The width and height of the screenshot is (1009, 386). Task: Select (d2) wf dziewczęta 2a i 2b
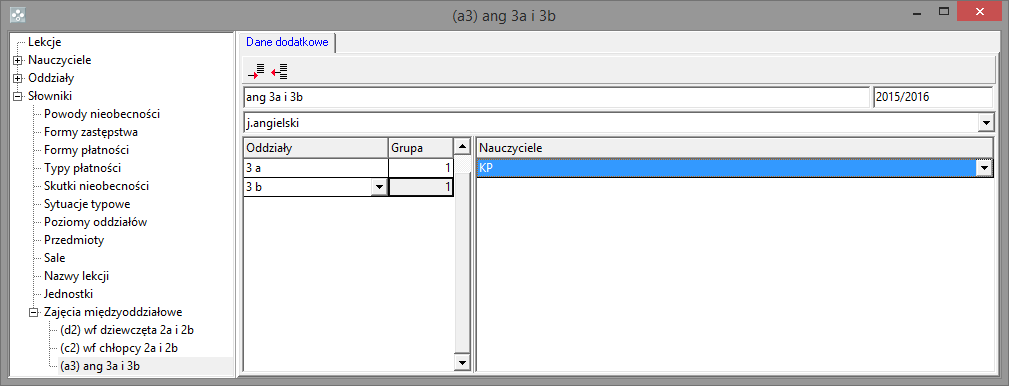point(127,331)
